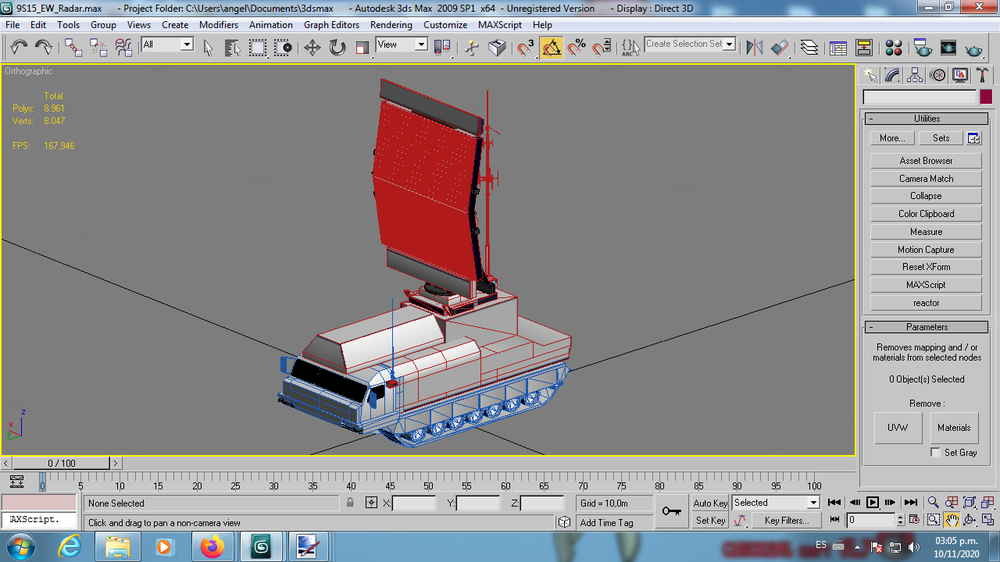Click the X coordinate input field
Image resolution: width=1000 pixels, height=562 pixels.
413,503
